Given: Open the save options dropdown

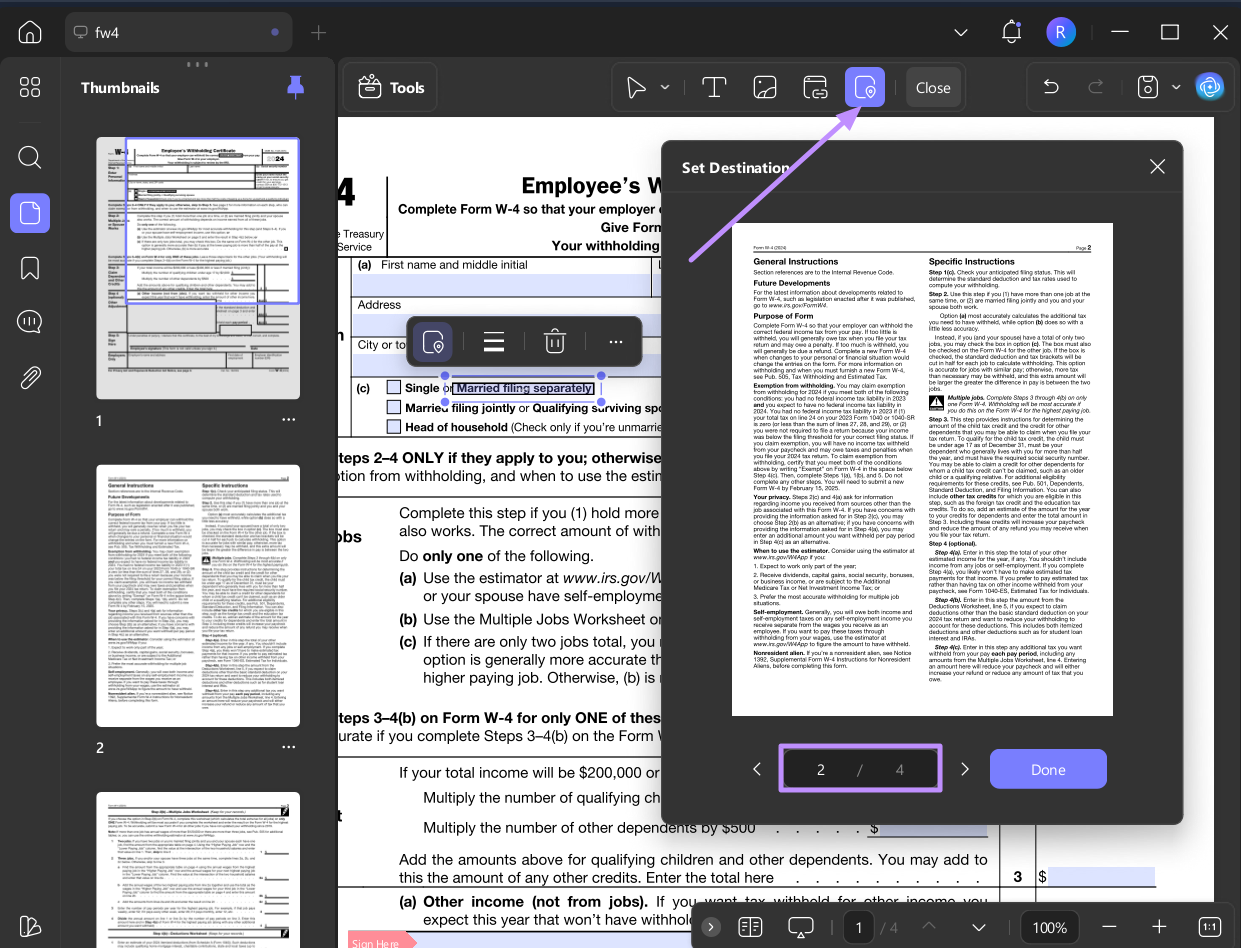Looking at the screenshot, I should coord(1176,87).
